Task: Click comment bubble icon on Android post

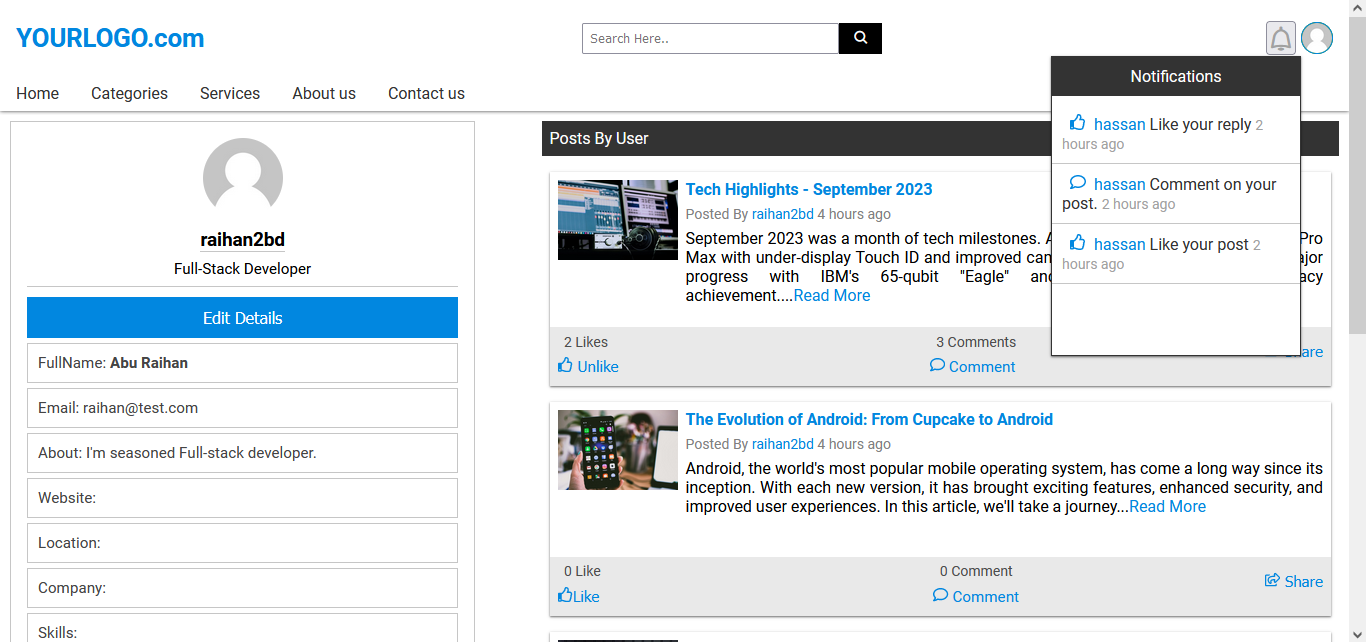Action: 940,596
